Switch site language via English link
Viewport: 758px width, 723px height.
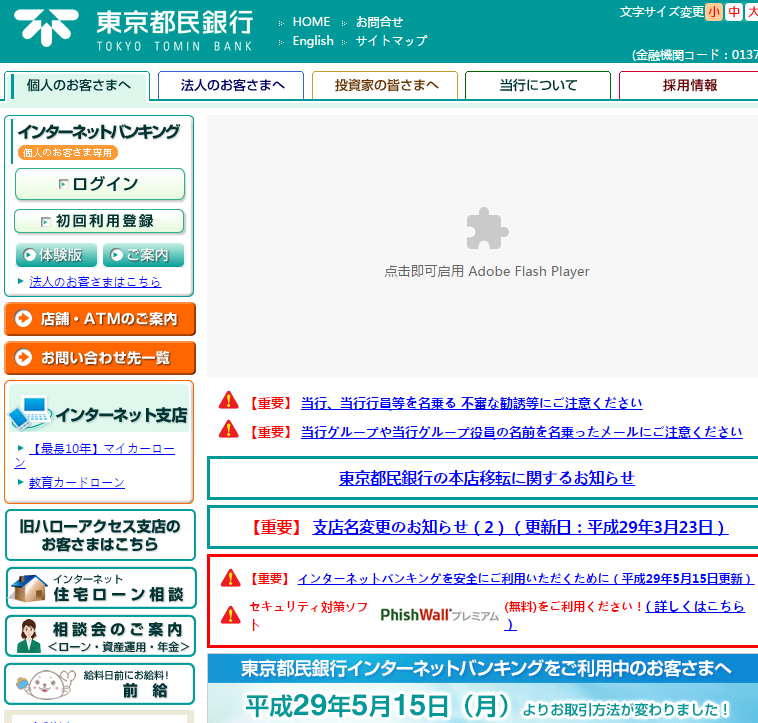pyautogui.click(x=313, y=41)
